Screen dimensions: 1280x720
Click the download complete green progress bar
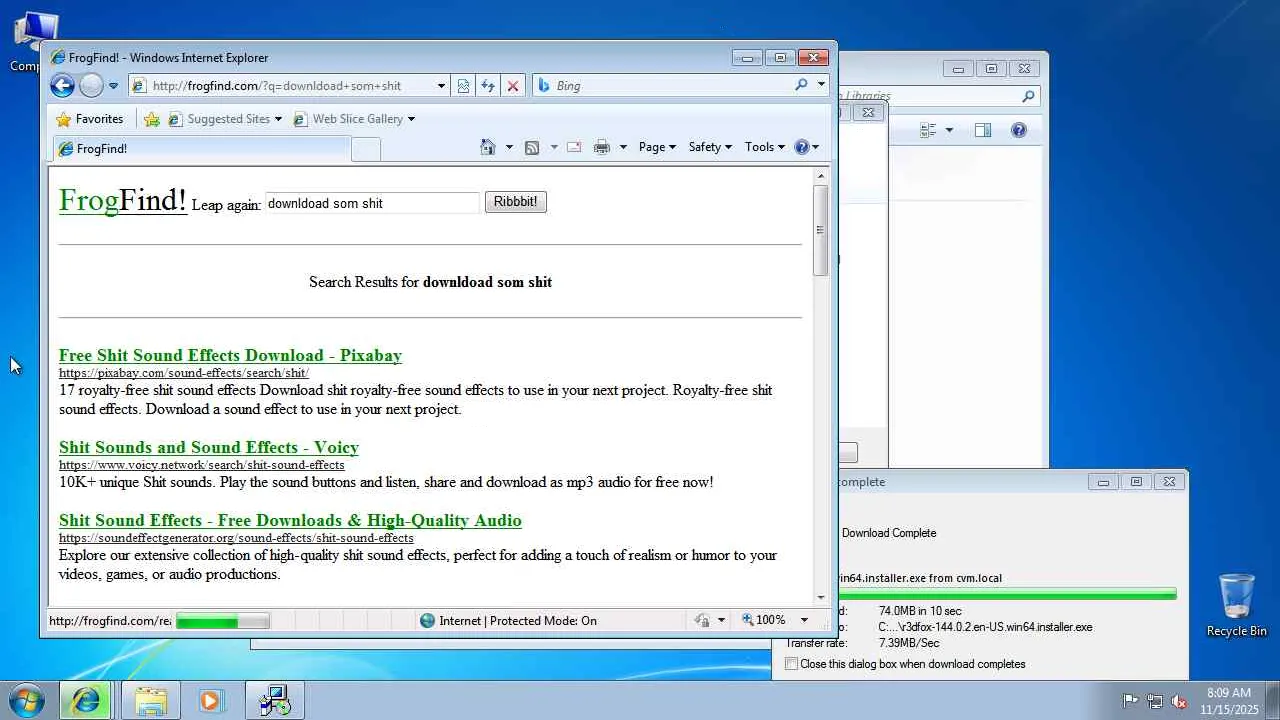[x=1007, y=594]
